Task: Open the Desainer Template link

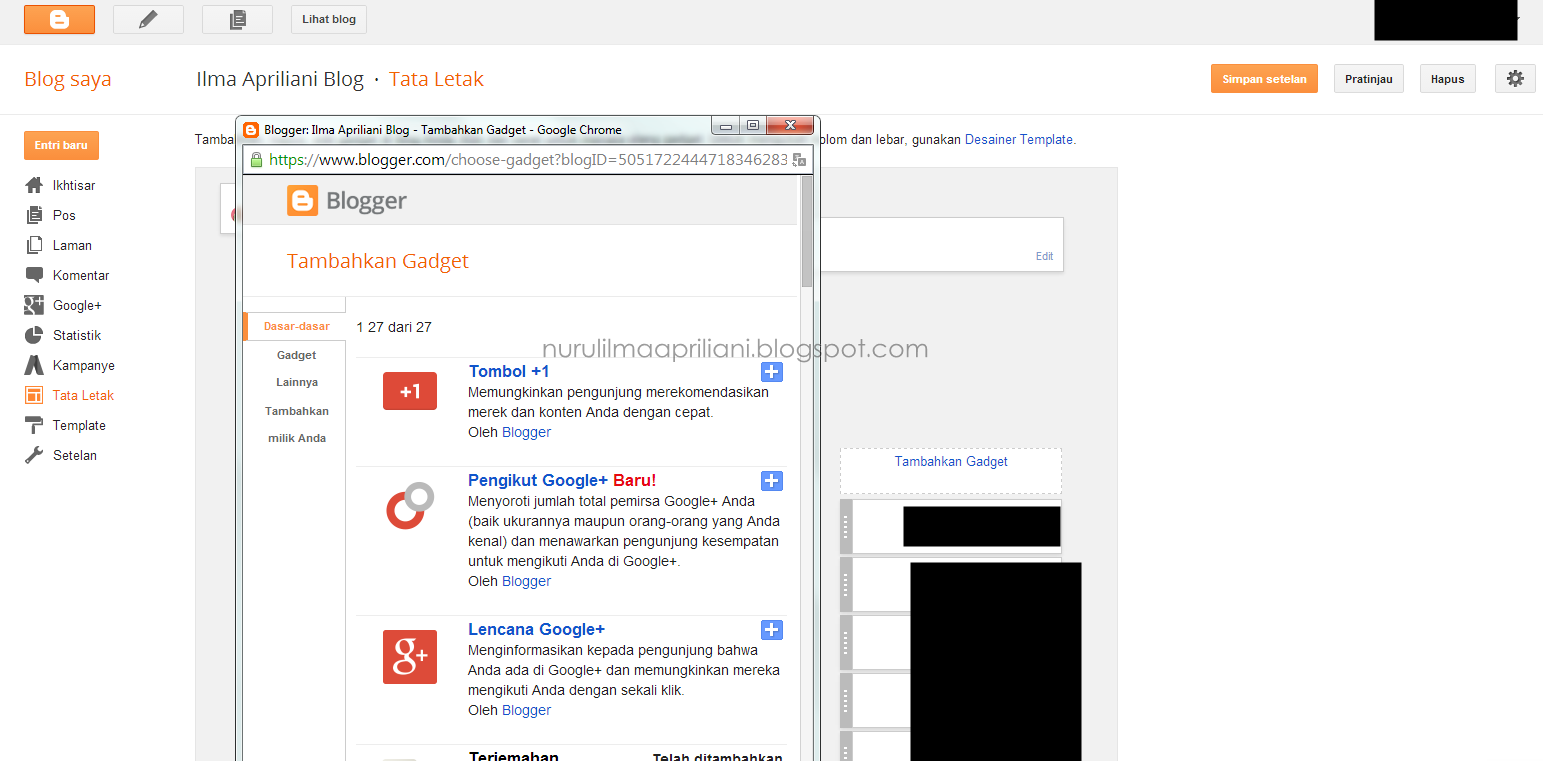Action: pos(1018,140)
